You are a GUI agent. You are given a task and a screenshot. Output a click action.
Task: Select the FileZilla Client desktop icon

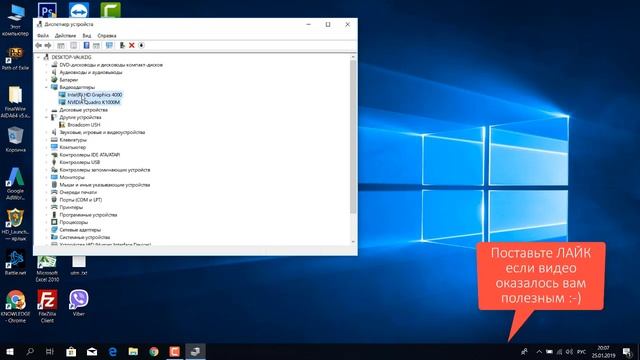click(47, 306)
